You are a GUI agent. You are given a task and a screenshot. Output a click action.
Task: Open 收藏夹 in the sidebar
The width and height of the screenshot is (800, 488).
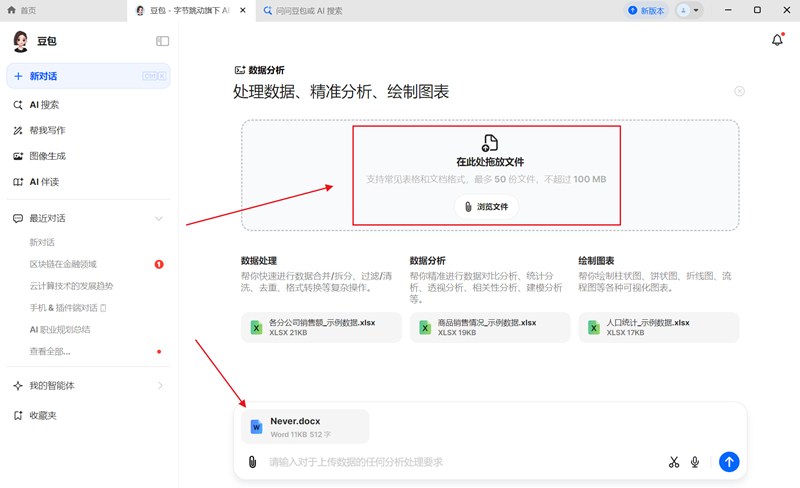(x=88, y=416)
